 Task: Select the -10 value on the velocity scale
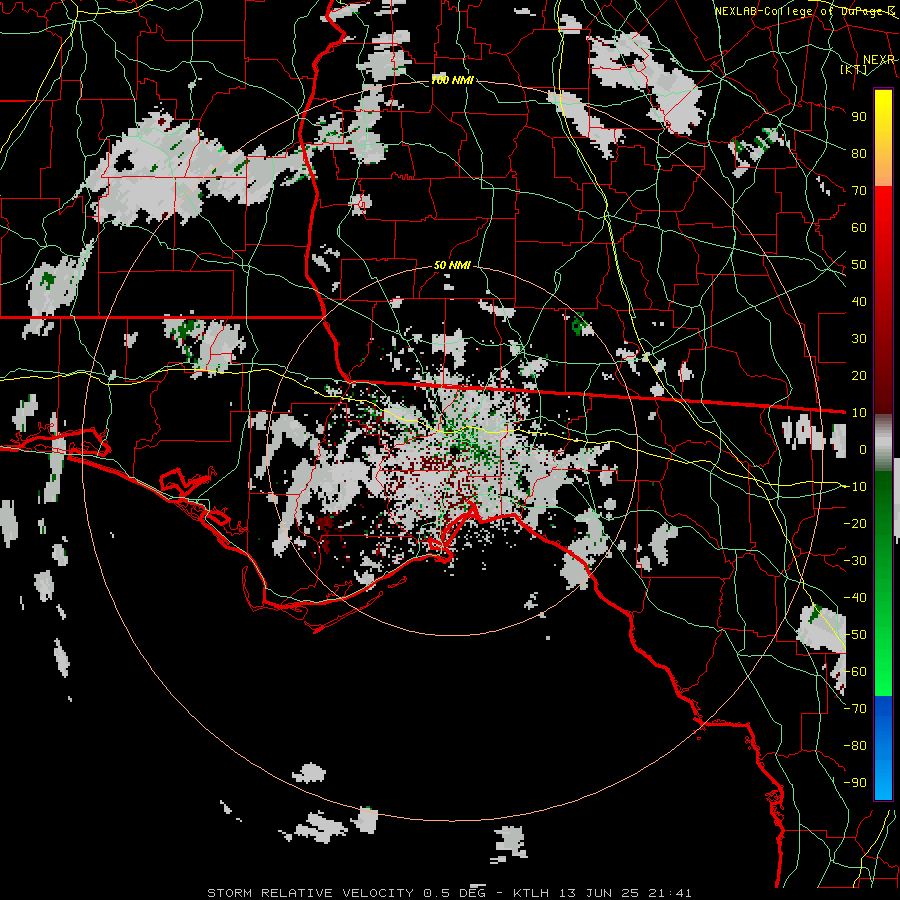click(x=855, y=487)
